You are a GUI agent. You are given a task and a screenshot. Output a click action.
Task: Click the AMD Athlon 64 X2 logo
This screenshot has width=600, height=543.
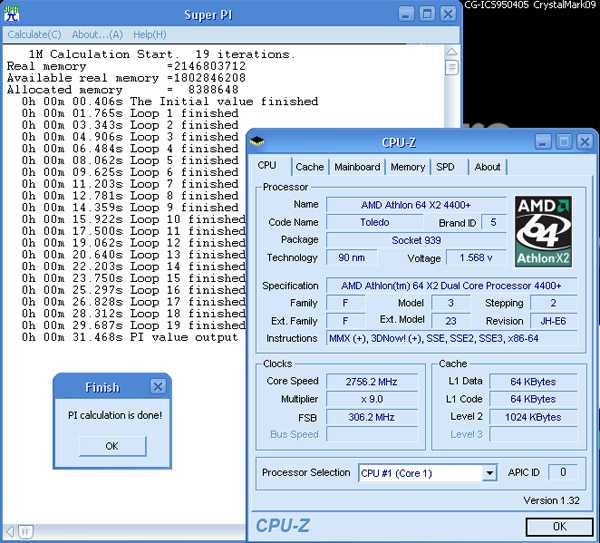pos(543,232)
